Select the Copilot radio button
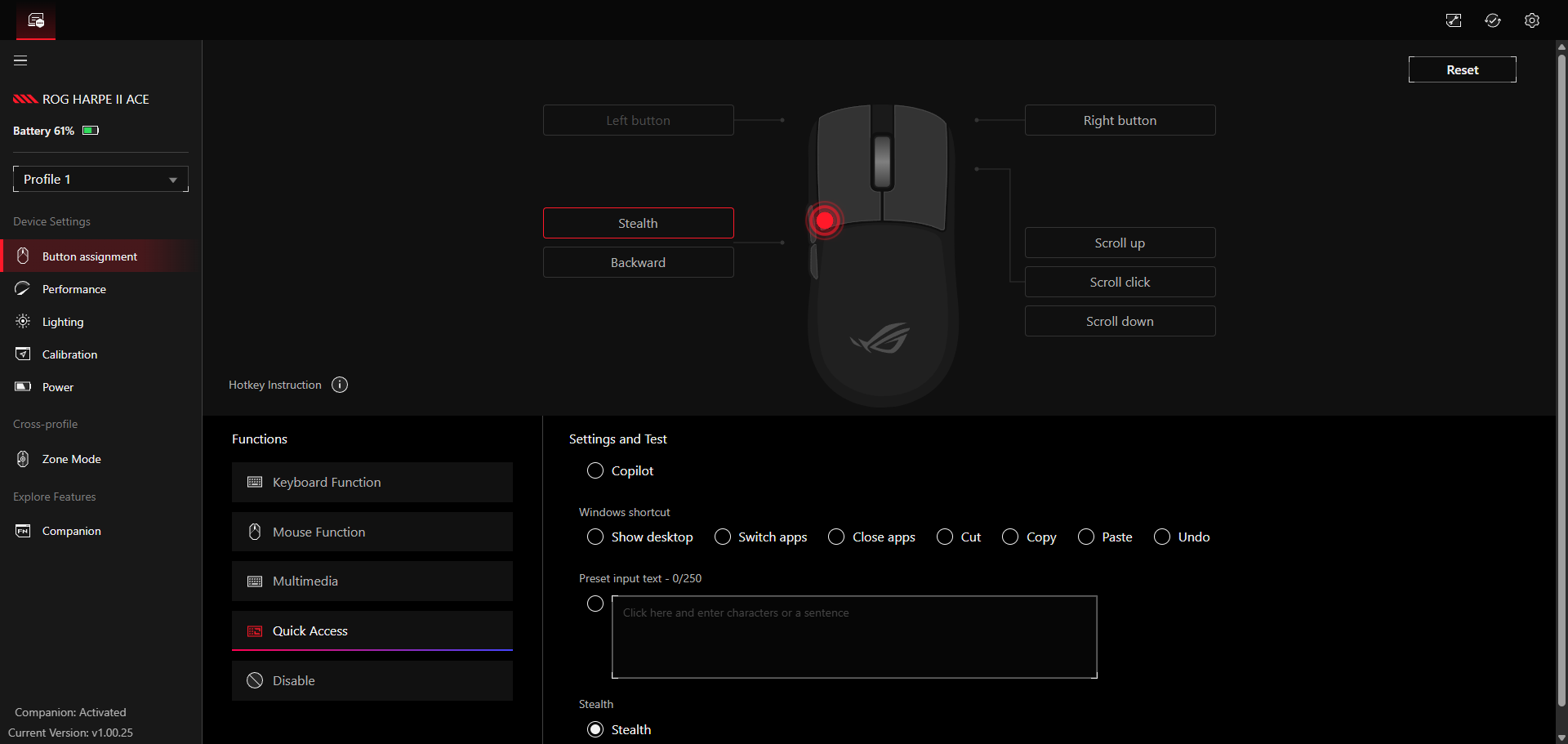This screenshot has width=1568, height=744. pos(595,470)
